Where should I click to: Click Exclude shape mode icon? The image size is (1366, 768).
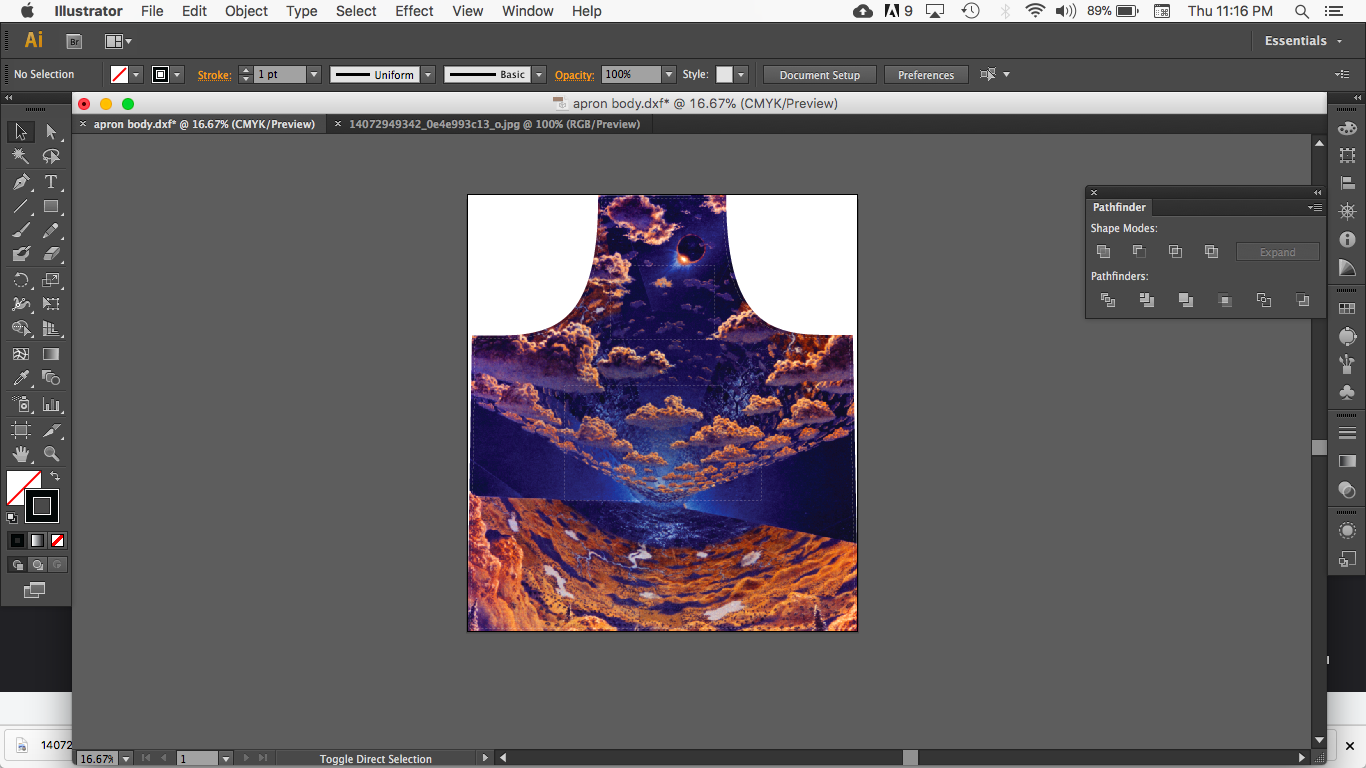tap(1211, 252)
